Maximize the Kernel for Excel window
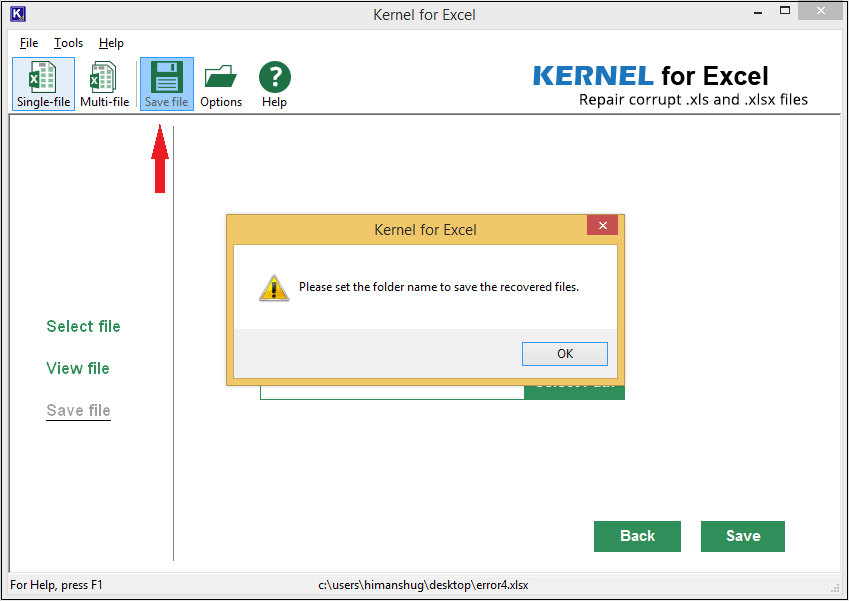This screenshot has width=849, height=601. [785, 11]
